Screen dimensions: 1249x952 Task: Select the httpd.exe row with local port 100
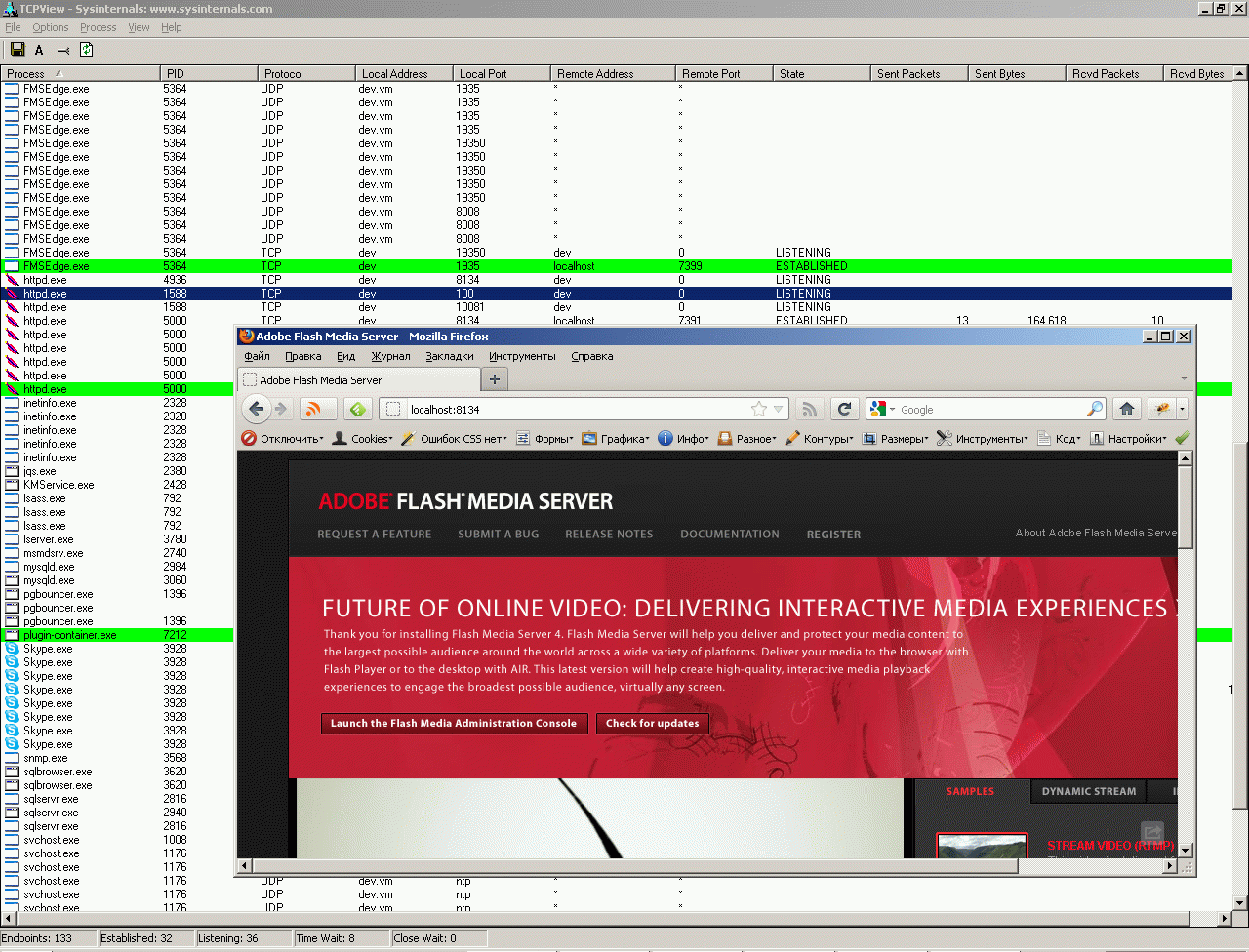[617, 294]
